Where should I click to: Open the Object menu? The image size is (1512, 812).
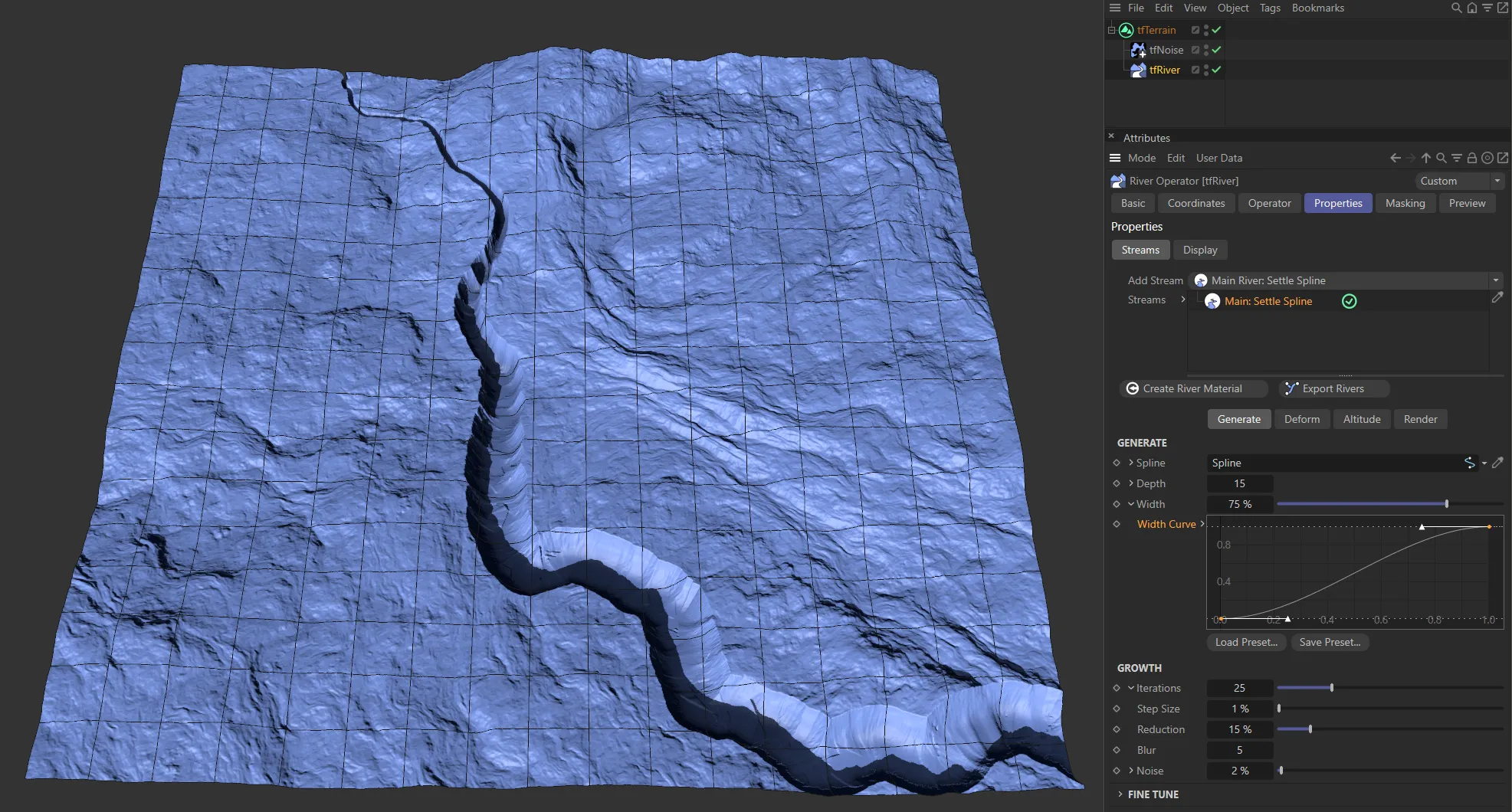(x=1232, y=8)
